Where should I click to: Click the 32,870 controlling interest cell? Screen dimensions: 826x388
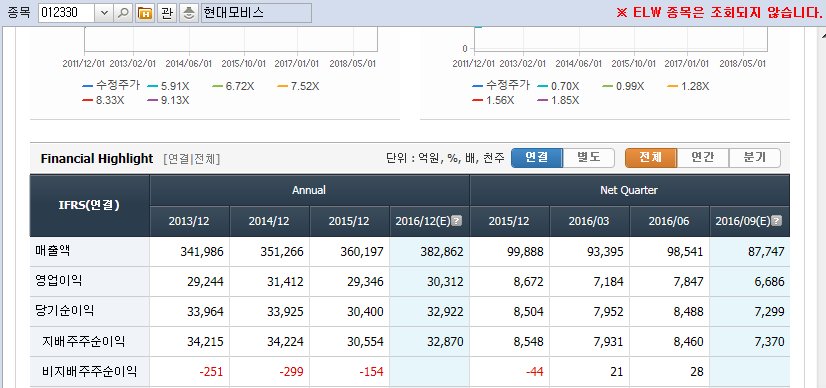(429, 342)
